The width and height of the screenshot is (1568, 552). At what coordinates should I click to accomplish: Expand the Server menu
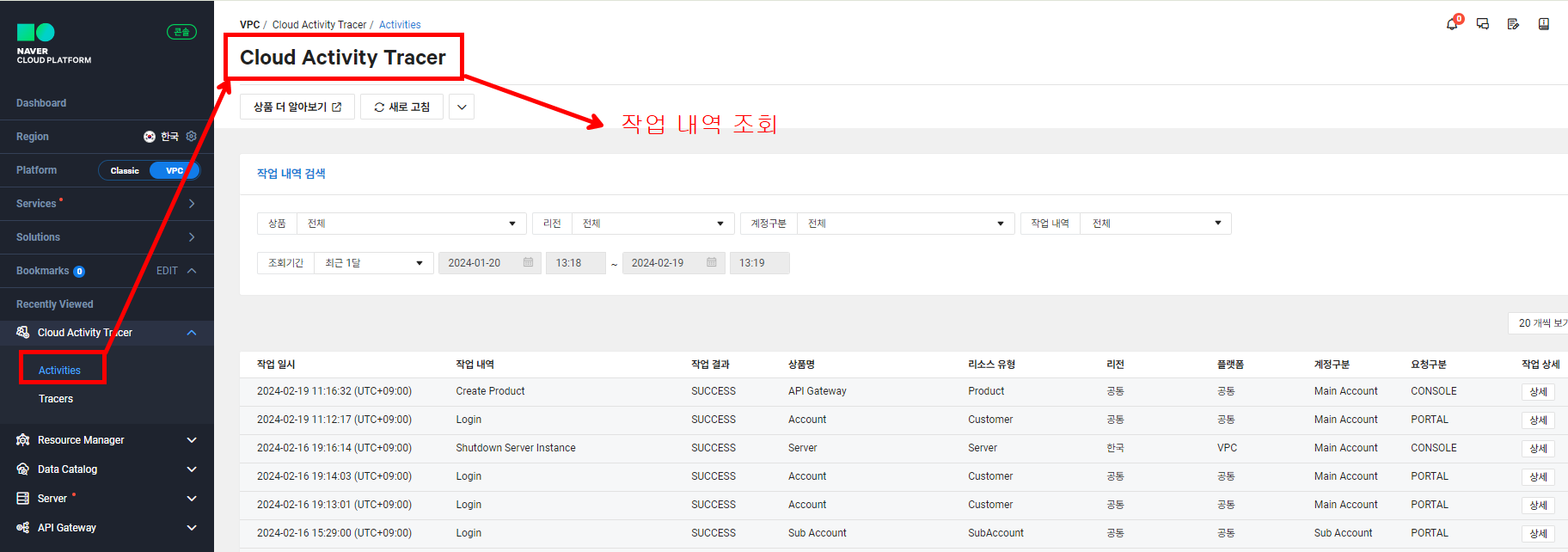[x=192, y=499]
